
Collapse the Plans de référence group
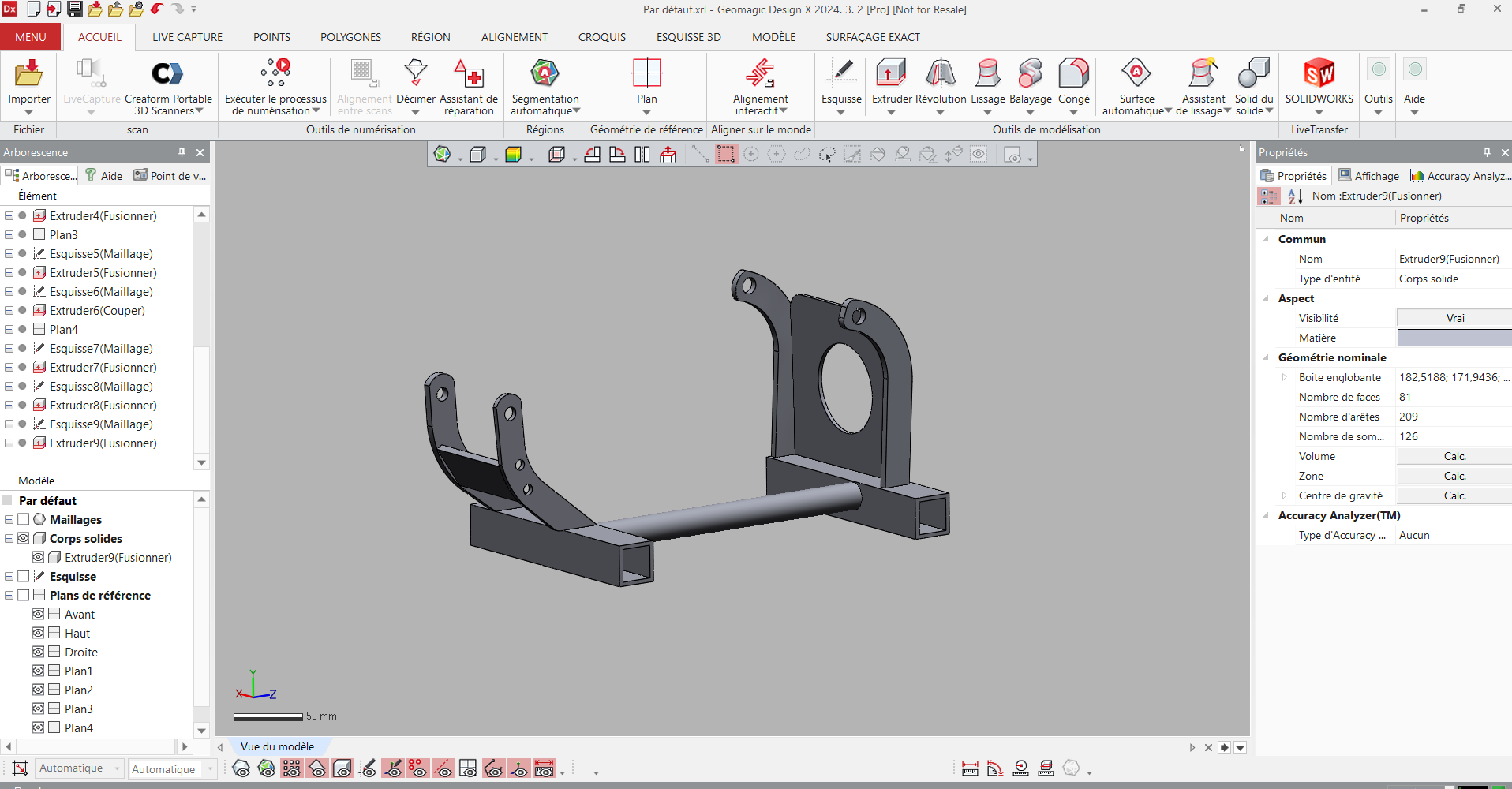pos(9,595)
